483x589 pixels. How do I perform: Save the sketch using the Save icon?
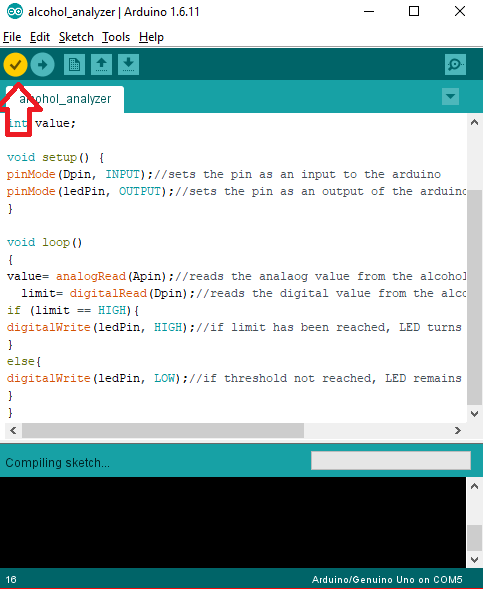click(128, 65)
